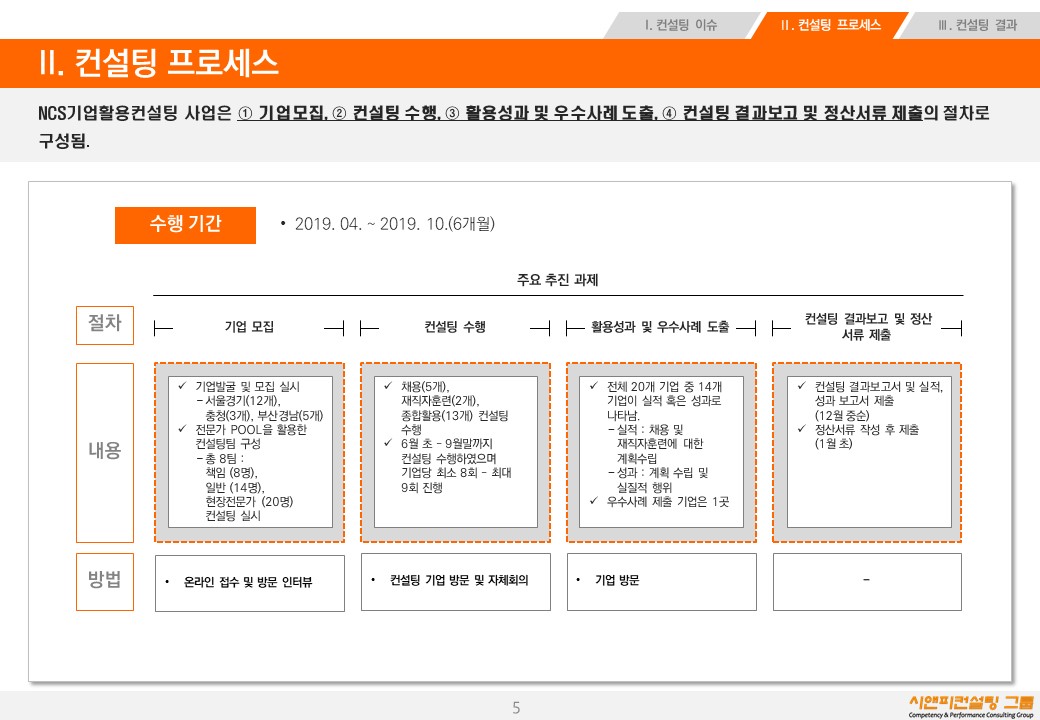Click the '기업 방문' method box

tap(661, 581)
